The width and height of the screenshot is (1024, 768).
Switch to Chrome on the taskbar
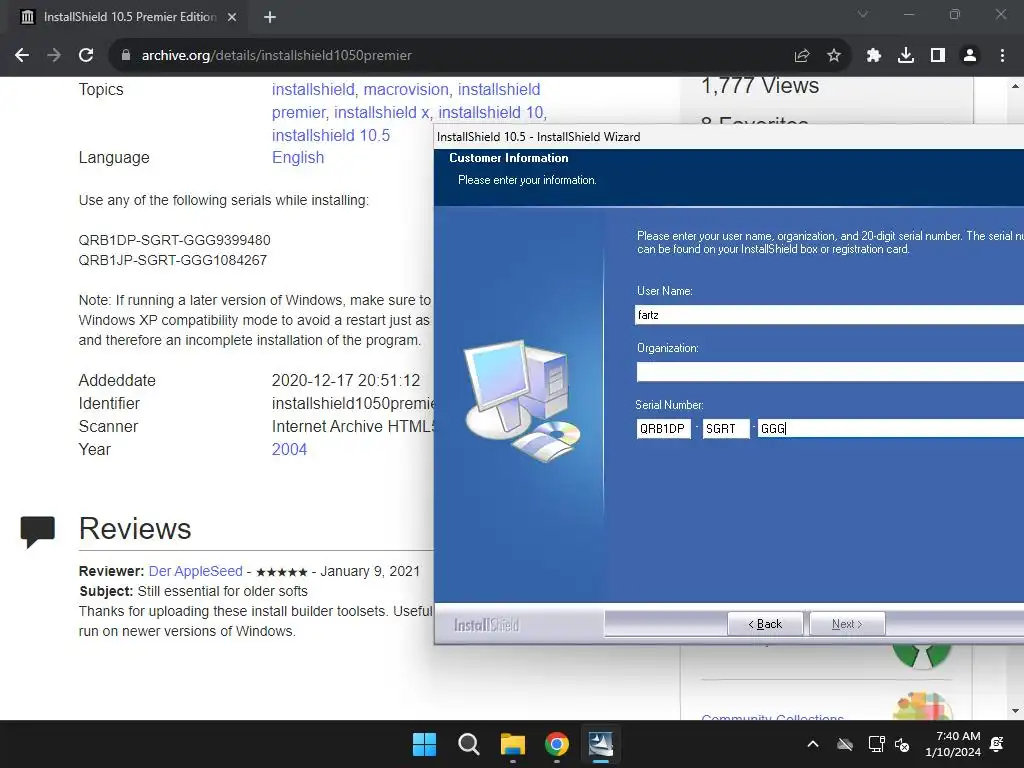(x=556, y=744)
